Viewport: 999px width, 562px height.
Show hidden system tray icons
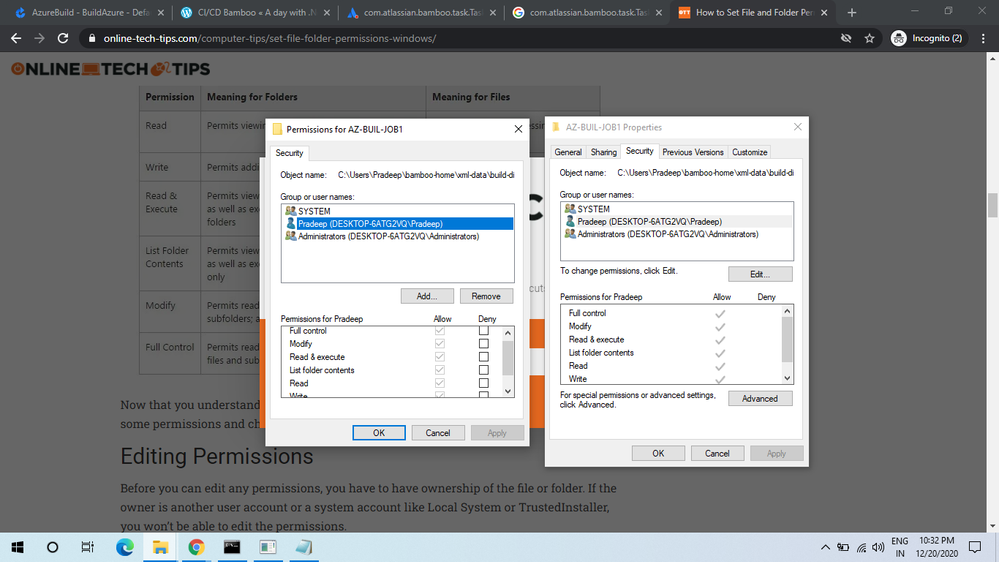(x=825, y=547)
